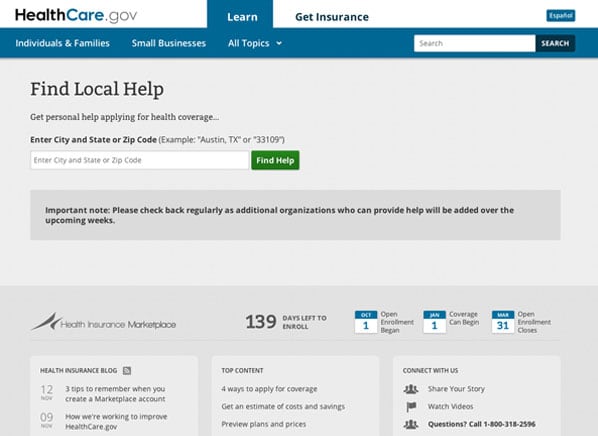Switch to the Get Insurance tab
This screenshot has height=436, width=598.
tap(332, 17)
